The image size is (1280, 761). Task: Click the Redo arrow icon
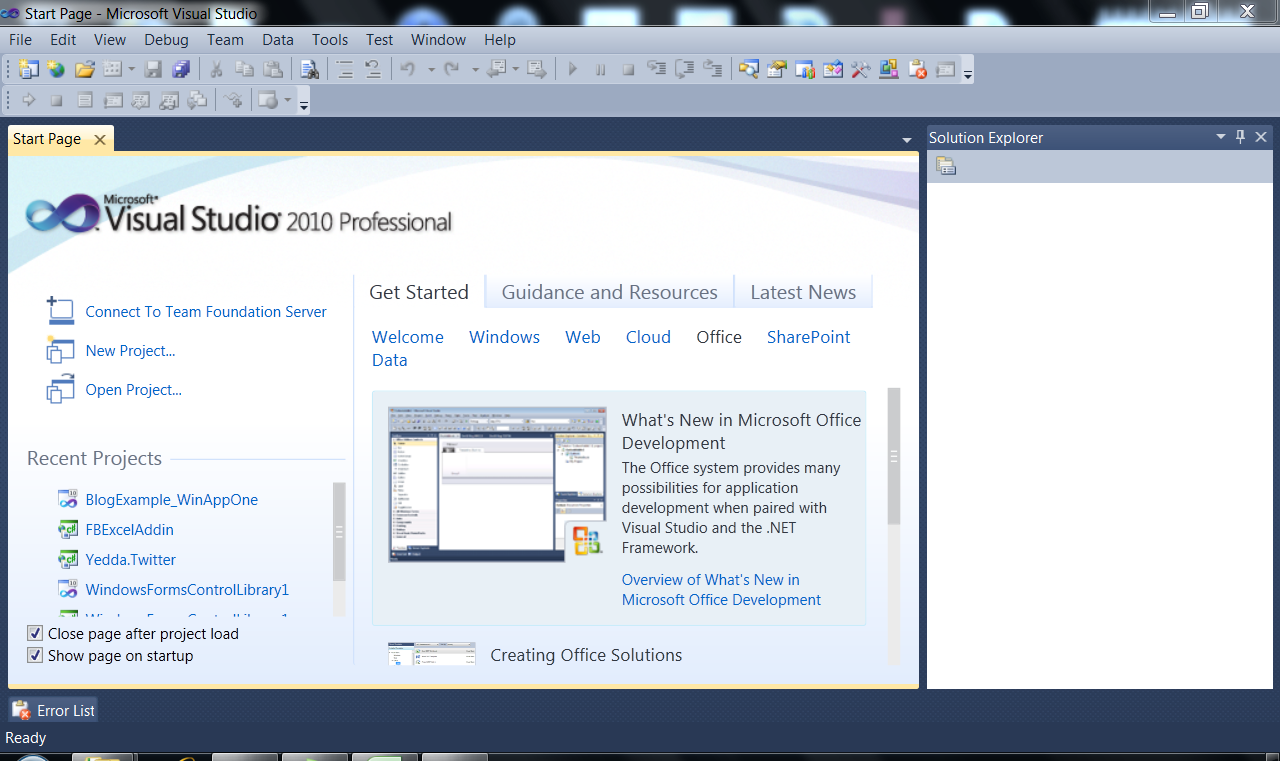pyautogui.click(x=451, y=69)
